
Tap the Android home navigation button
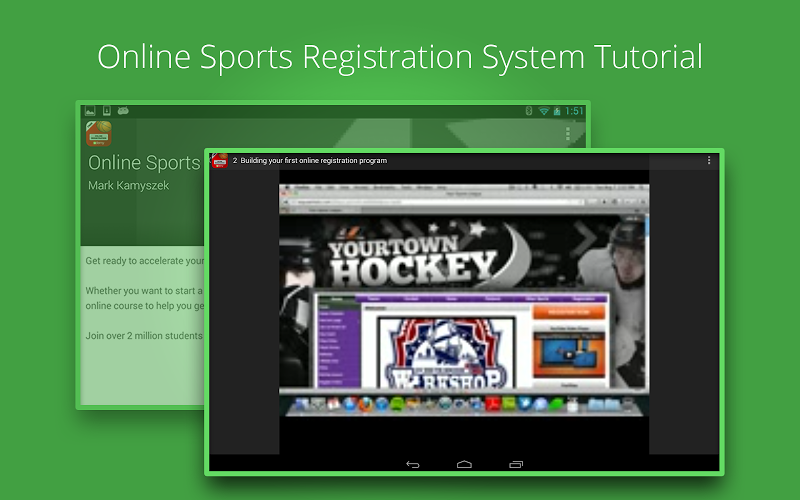[x=464, y=464]
